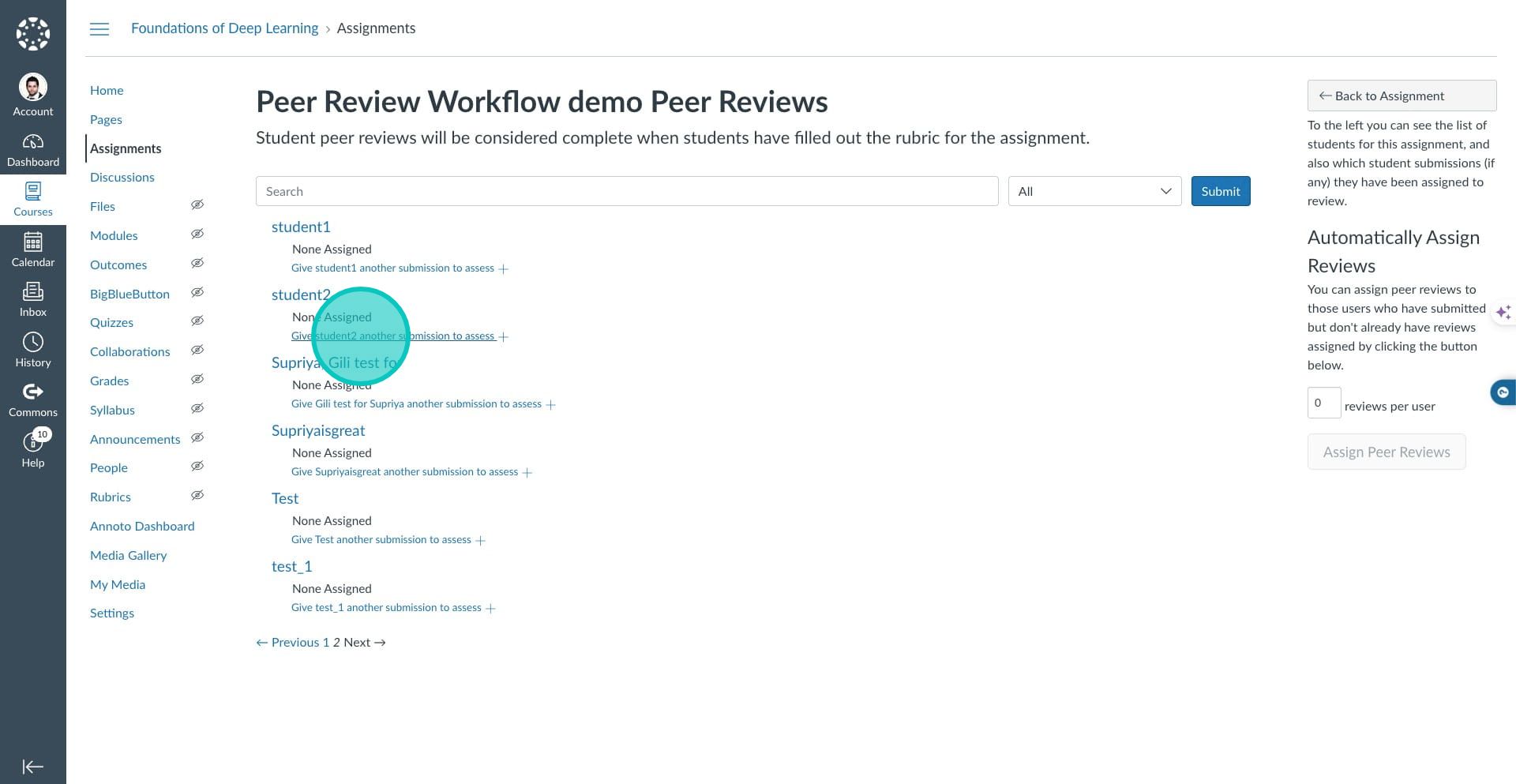Click the hidden-eye icon beside Modules
Image resolution: width=1516 pixels, height=784 pixels.
(197, 234)
